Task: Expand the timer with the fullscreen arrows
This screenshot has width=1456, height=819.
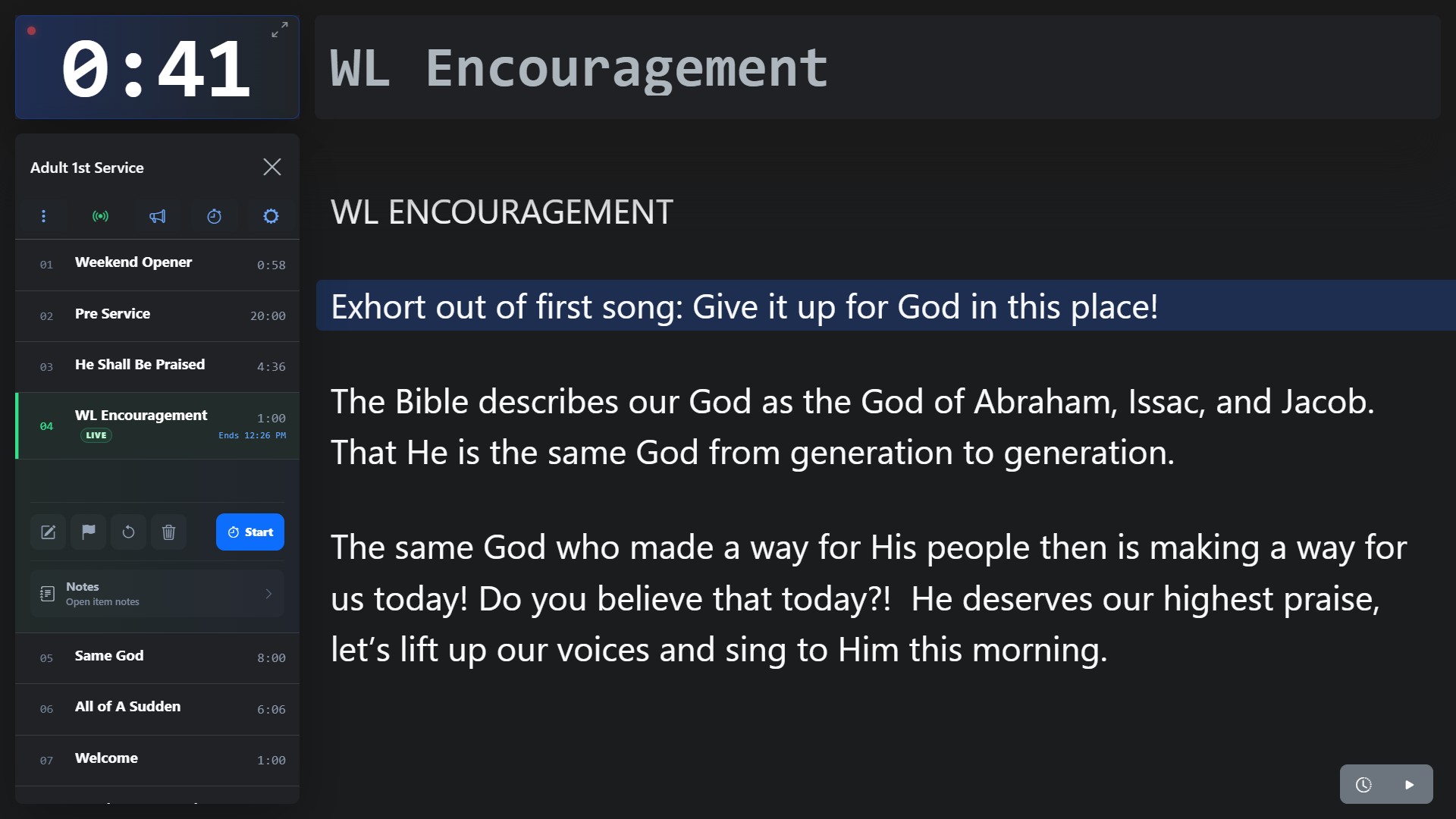Action: tap(280, 30)
